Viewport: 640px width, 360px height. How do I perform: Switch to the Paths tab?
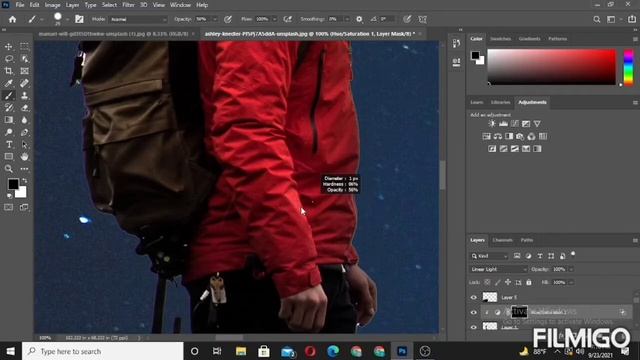(527, 240)
